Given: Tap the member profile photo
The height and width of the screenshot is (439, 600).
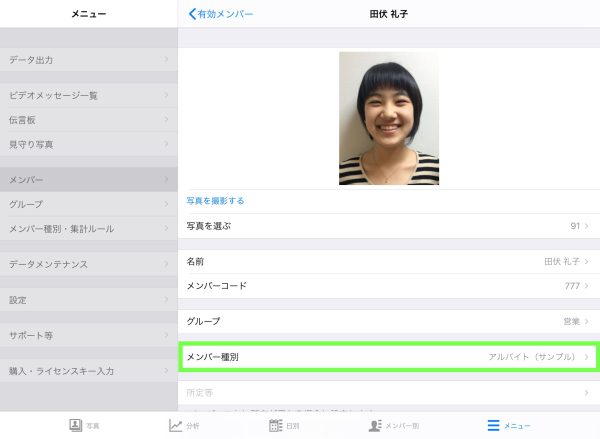Looking at the screenshot, I should tap(389, 118).
